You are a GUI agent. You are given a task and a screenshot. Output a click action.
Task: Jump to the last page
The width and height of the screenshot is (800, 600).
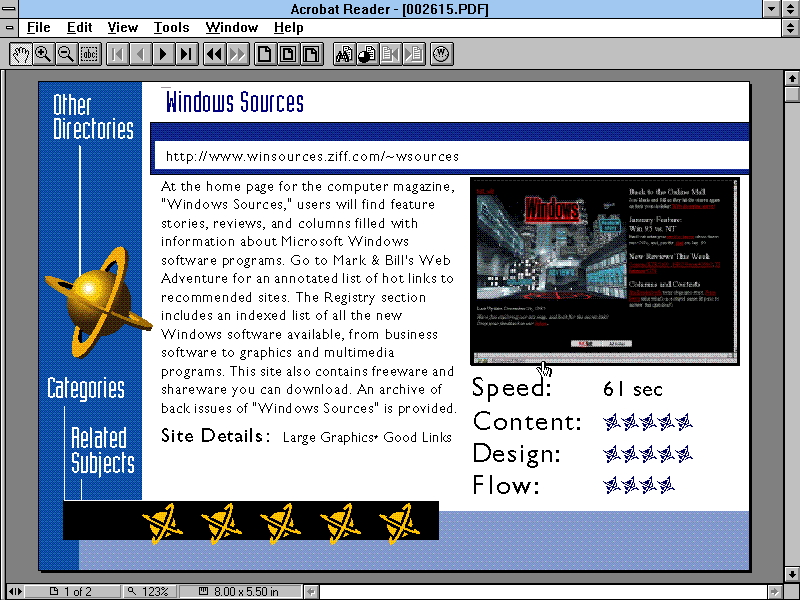(186, 54)
